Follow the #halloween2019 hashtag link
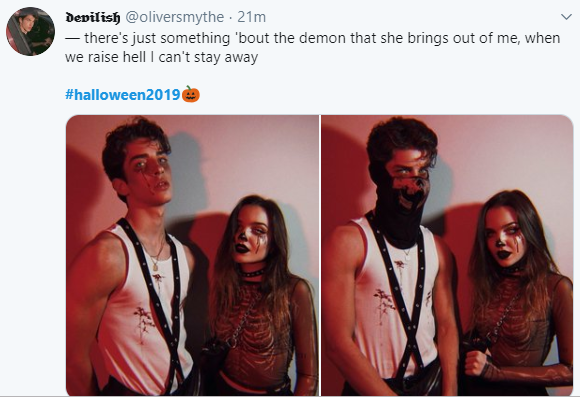 [x=123, y=95]
